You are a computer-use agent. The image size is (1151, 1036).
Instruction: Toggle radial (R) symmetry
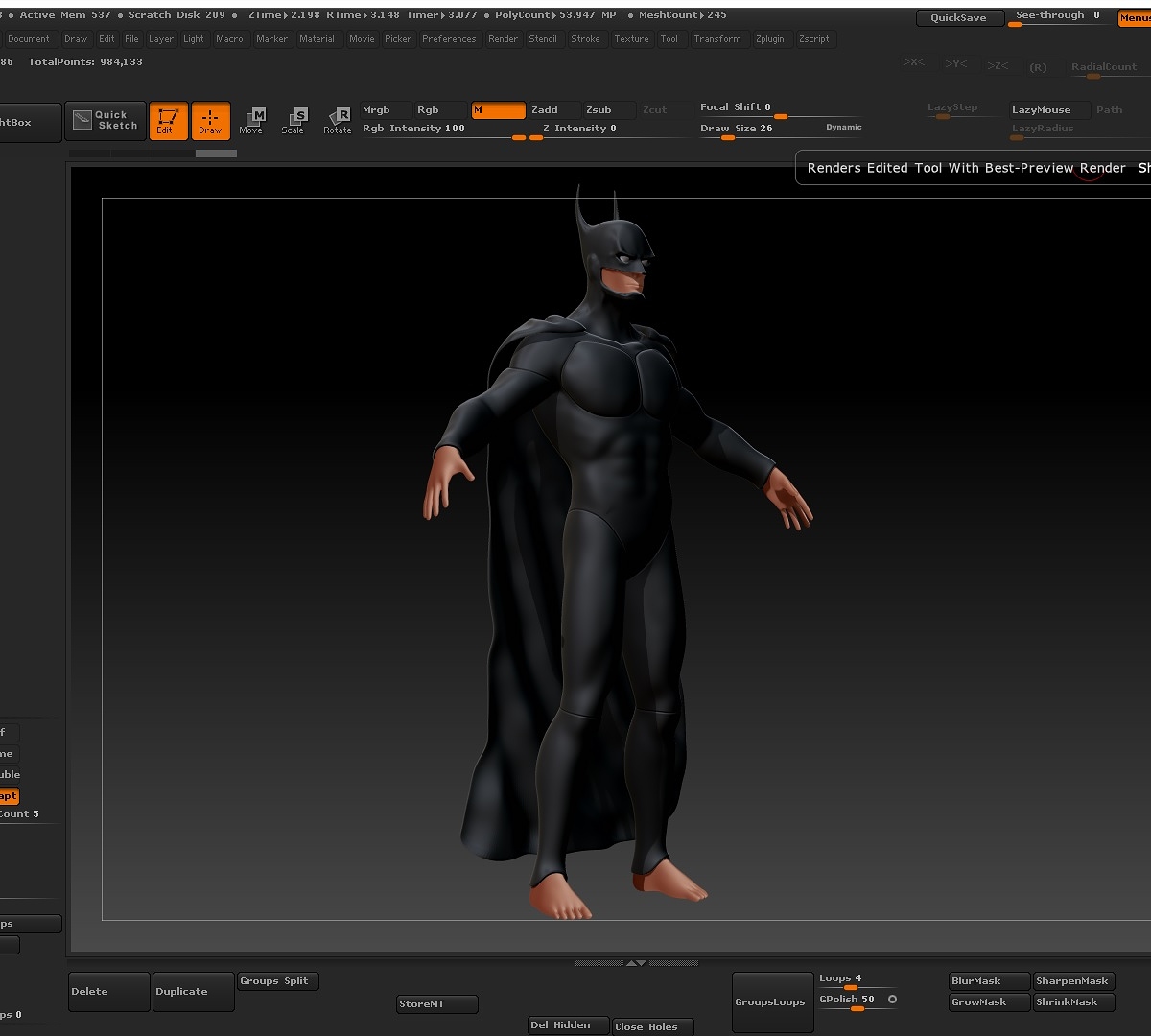point(1039,67)
